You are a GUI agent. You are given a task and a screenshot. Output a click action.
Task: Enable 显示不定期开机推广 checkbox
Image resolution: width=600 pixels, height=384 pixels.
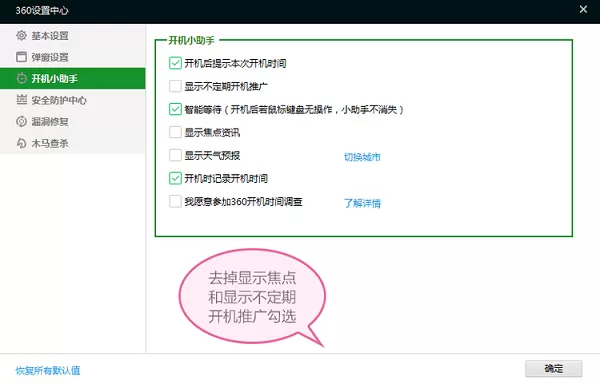tap(175, 86)
